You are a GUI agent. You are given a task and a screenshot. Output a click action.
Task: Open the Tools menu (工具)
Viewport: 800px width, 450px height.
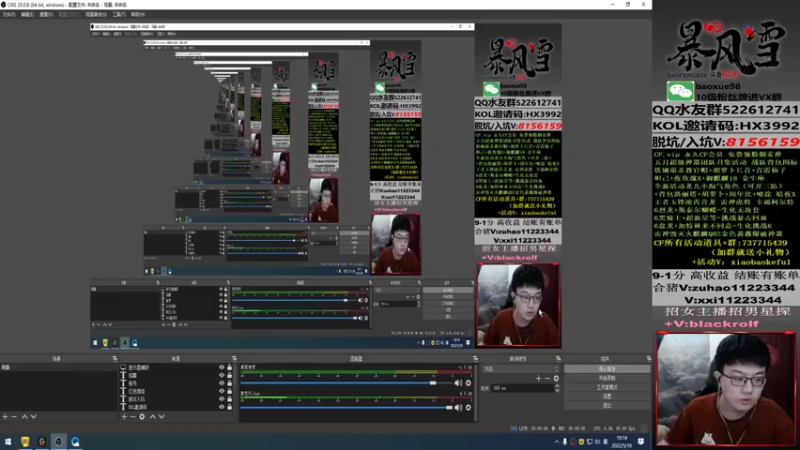(119, 14)
